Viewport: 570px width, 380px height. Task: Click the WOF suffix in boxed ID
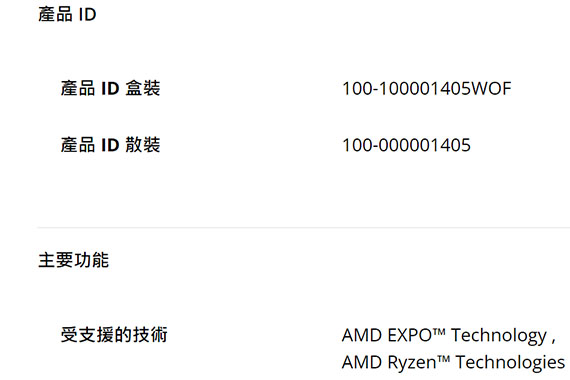[491, 89]
